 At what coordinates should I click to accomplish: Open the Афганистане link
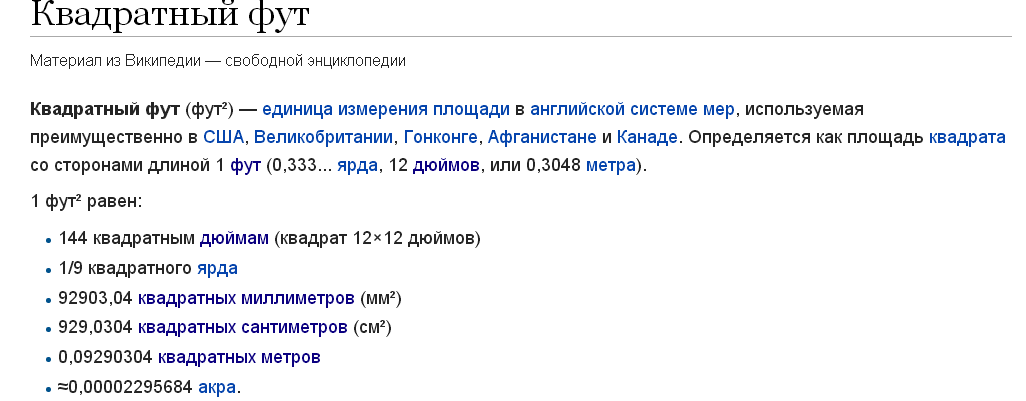point(542,137)
